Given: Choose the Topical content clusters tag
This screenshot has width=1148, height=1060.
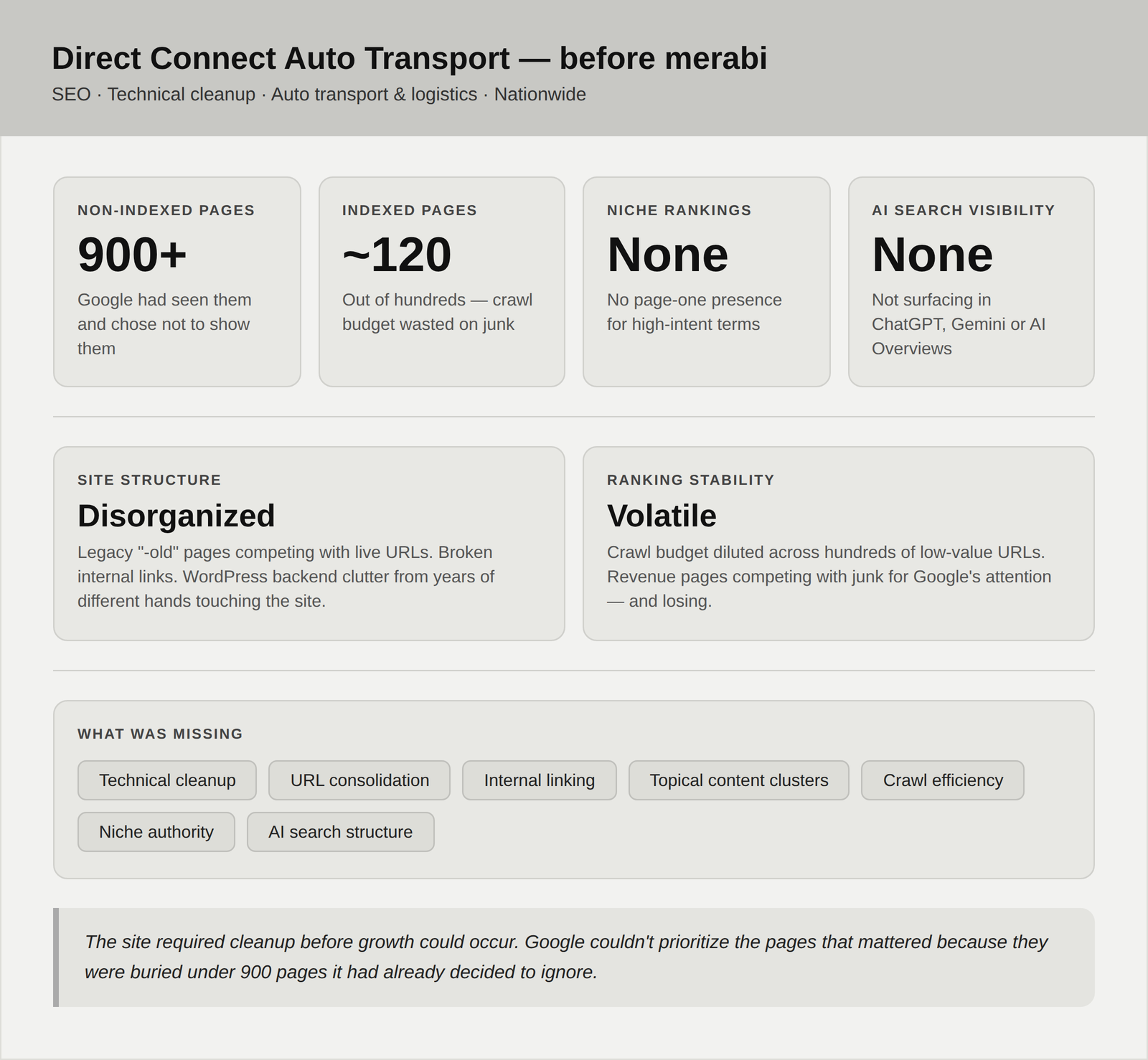Looking at the screenshot, I should (x=739, y=780).
